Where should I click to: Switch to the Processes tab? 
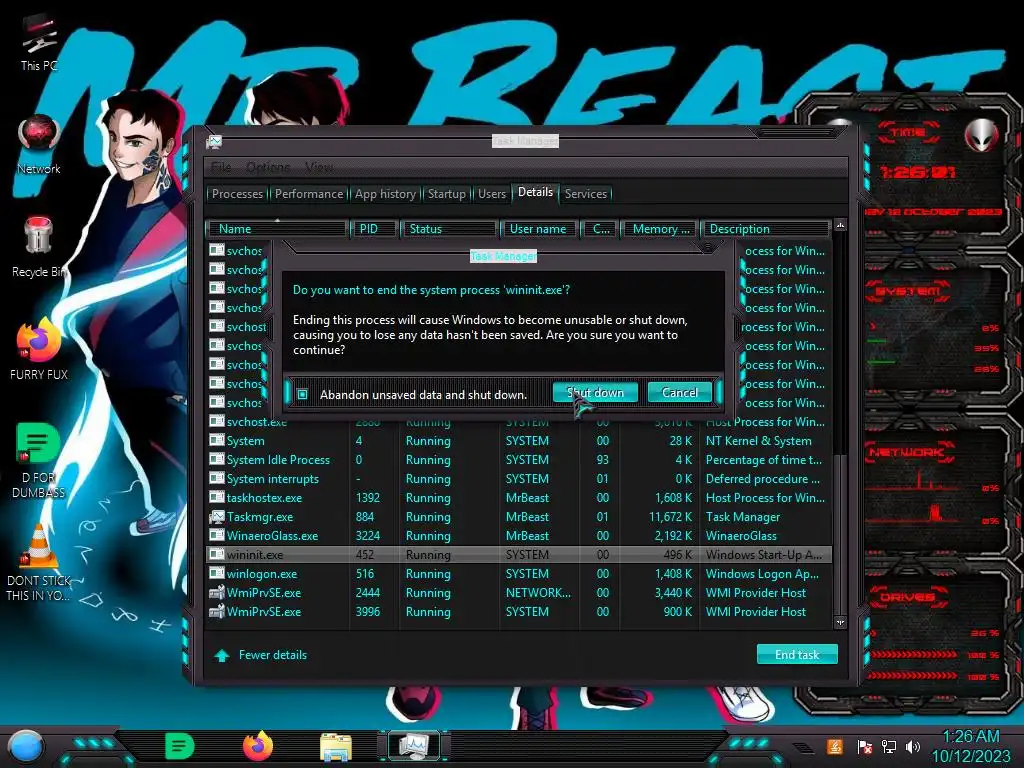click(237, 194)
